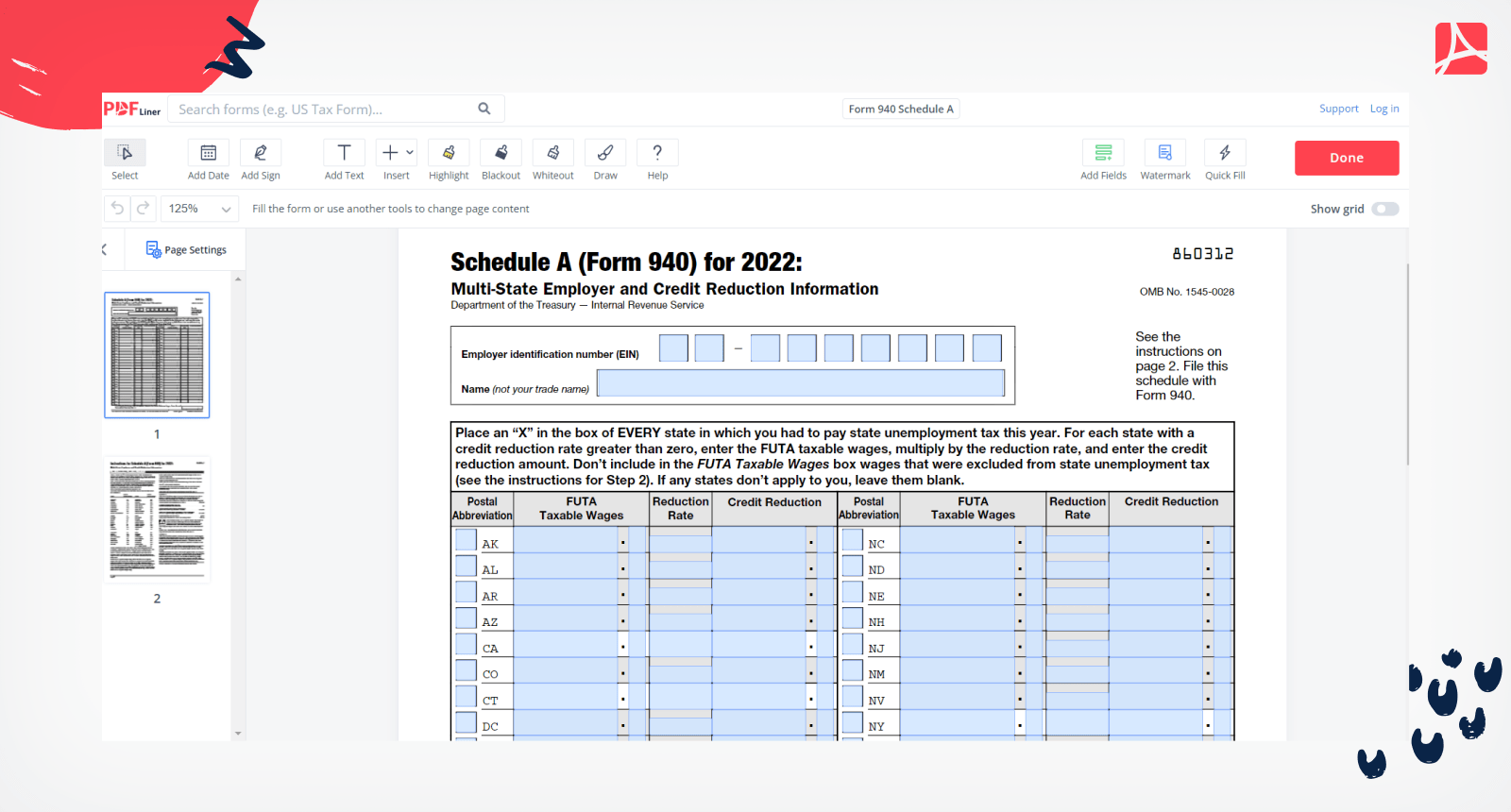Open Page Settings
The image size is (1511, 812).
186,250
